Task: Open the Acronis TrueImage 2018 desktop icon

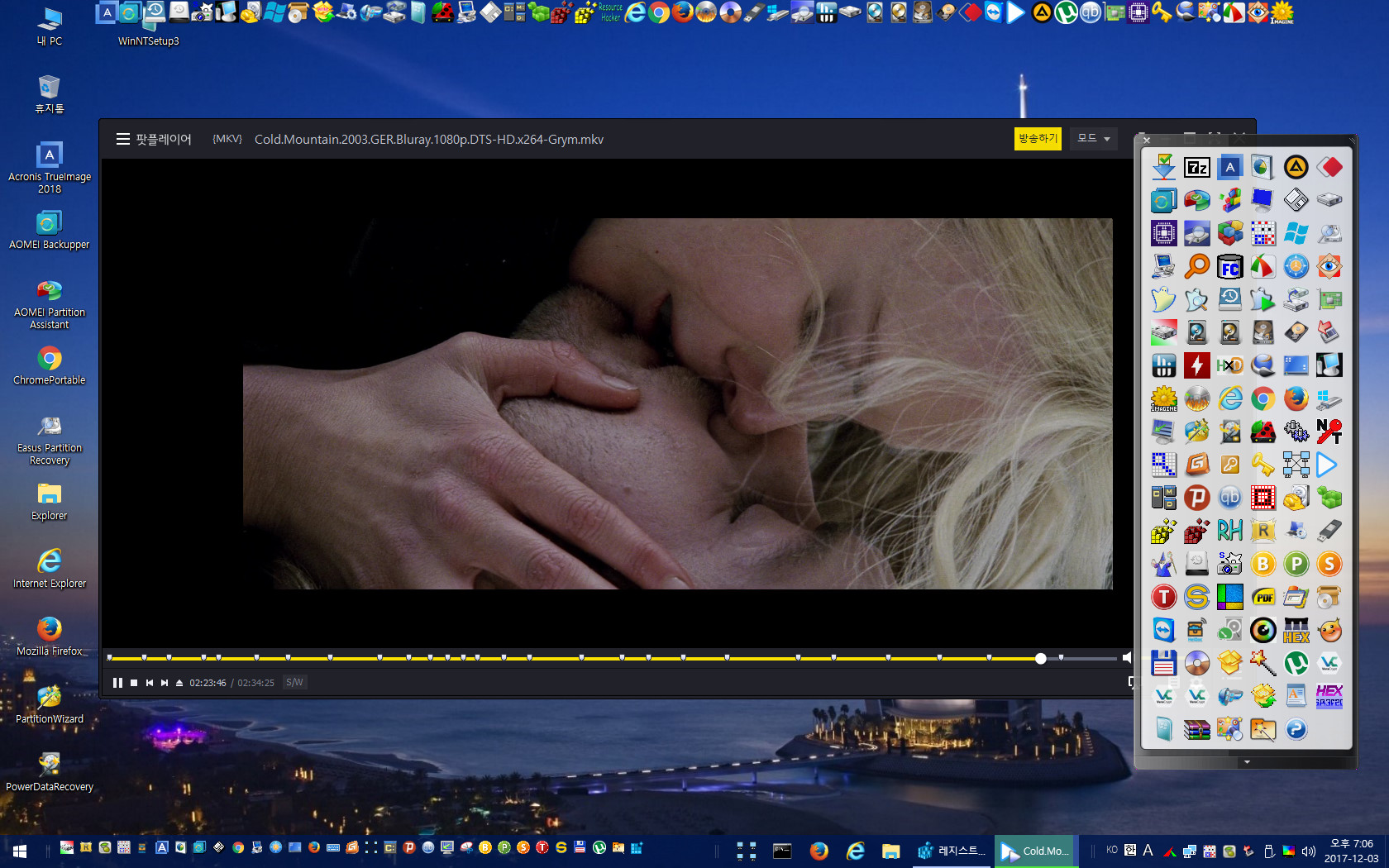Action: (50, 167)
